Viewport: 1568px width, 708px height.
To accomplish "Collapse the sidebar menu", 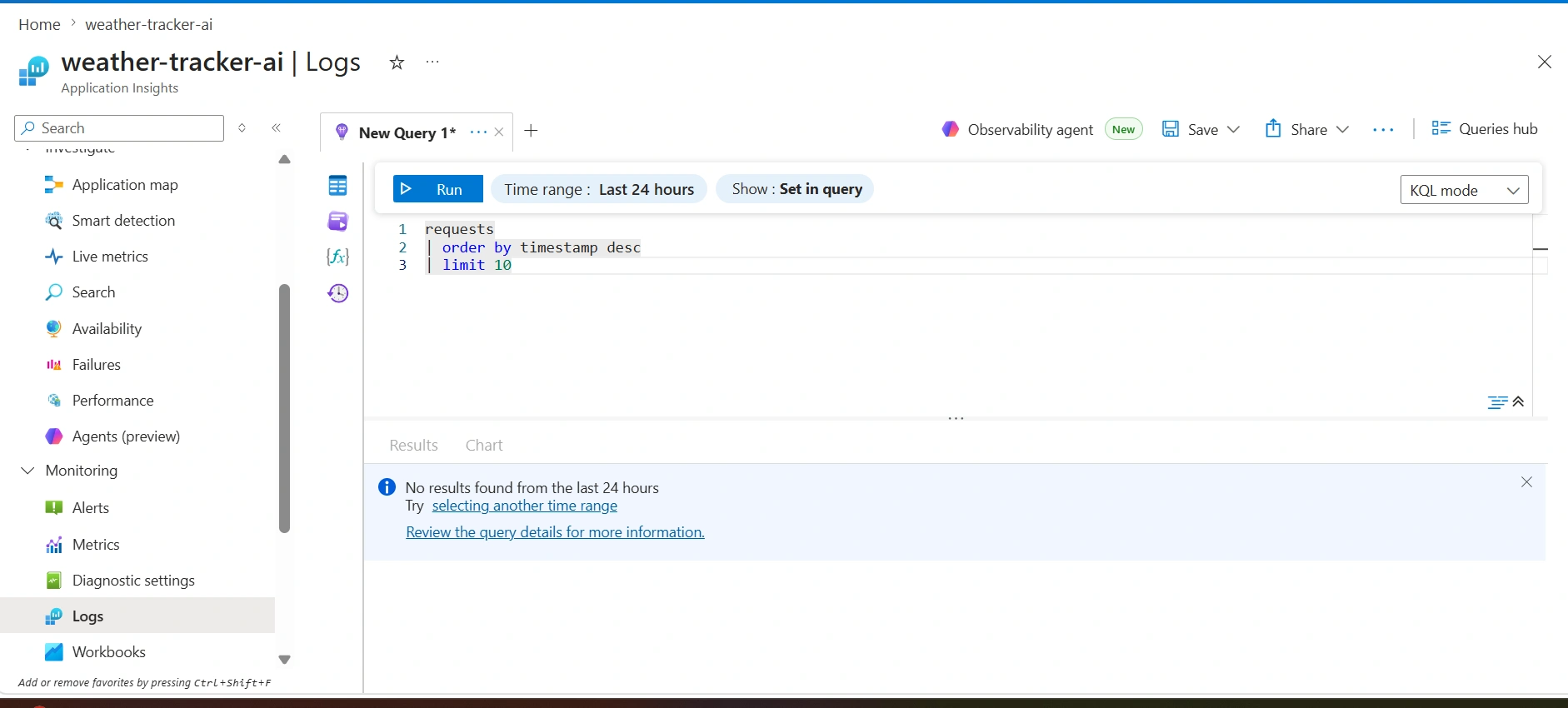I will coord(277,127).
